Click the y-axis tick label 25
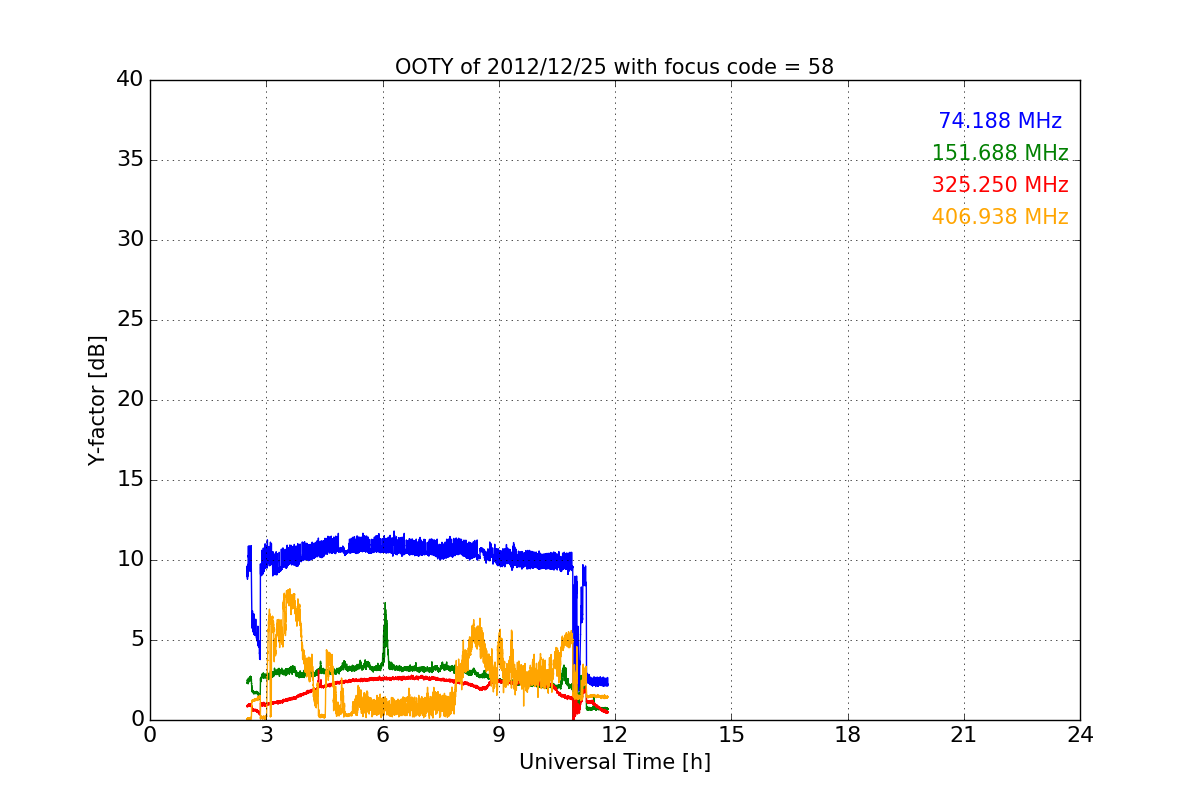Viewport: 1200px width, 800px height. coord(130,320)
